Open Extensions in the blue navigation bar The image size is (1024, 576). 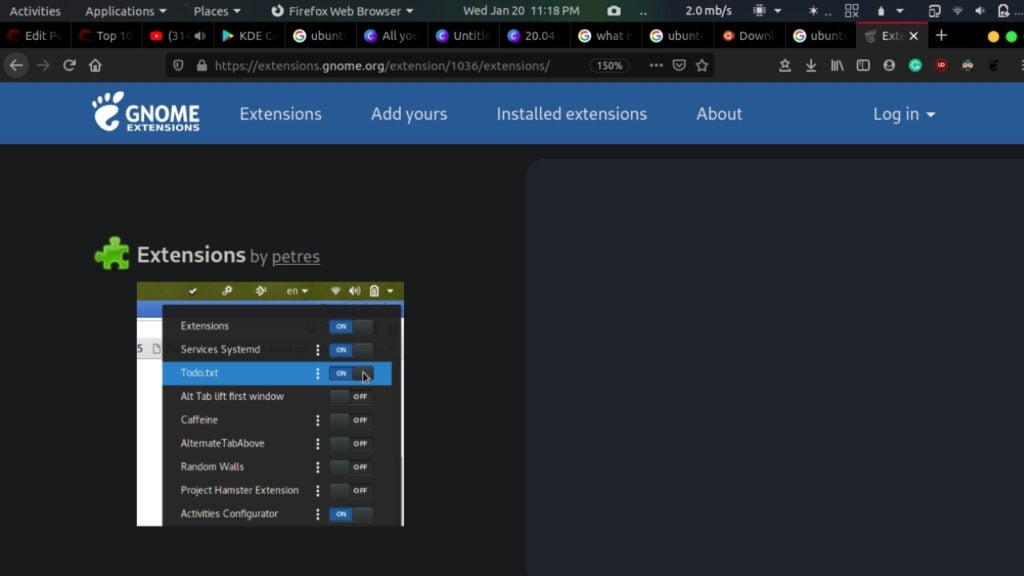click(x=280, y=114)
